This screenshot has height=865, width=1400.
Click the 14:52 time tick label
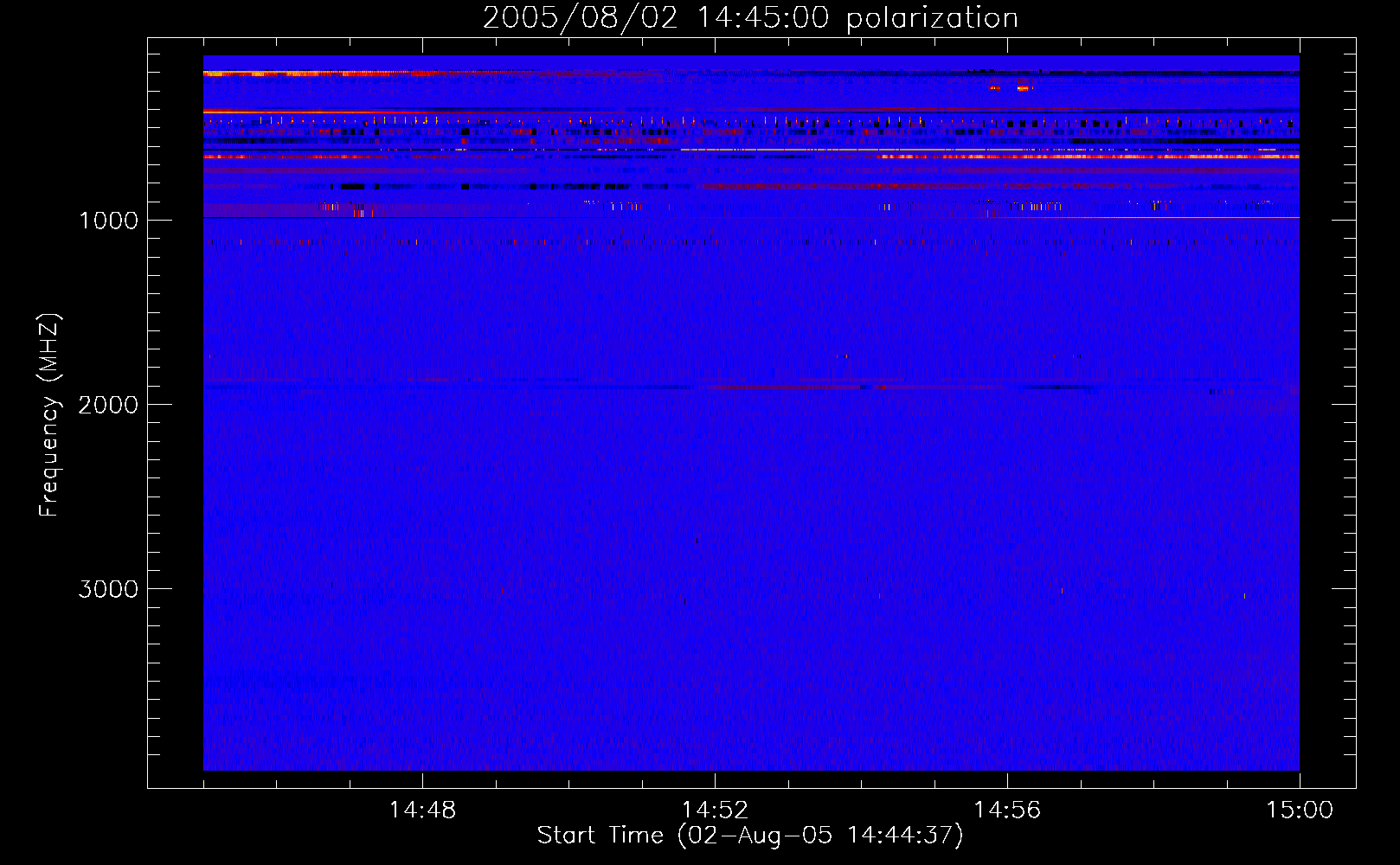coord(715,811)
